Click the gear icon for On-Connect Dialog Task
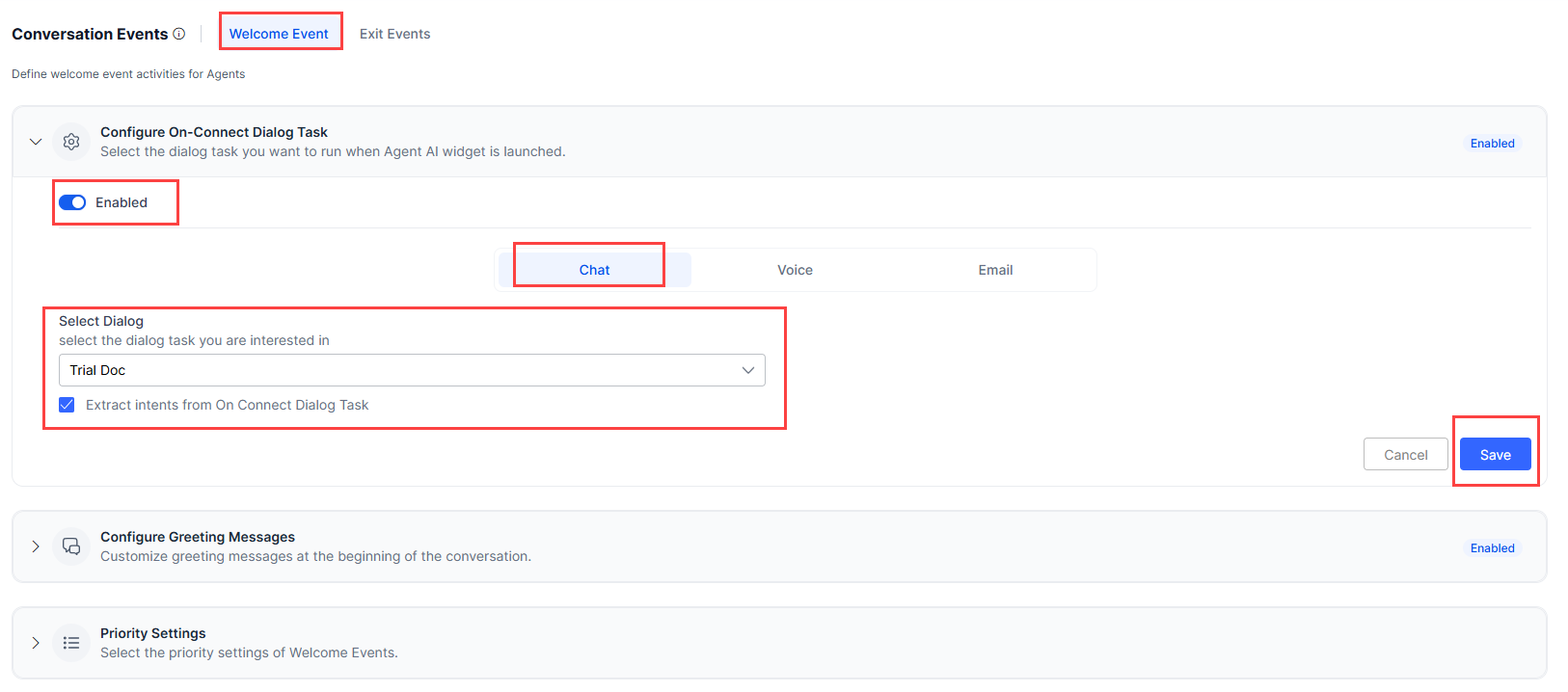This screenshot has width=1568, height=692. [71, 142]
